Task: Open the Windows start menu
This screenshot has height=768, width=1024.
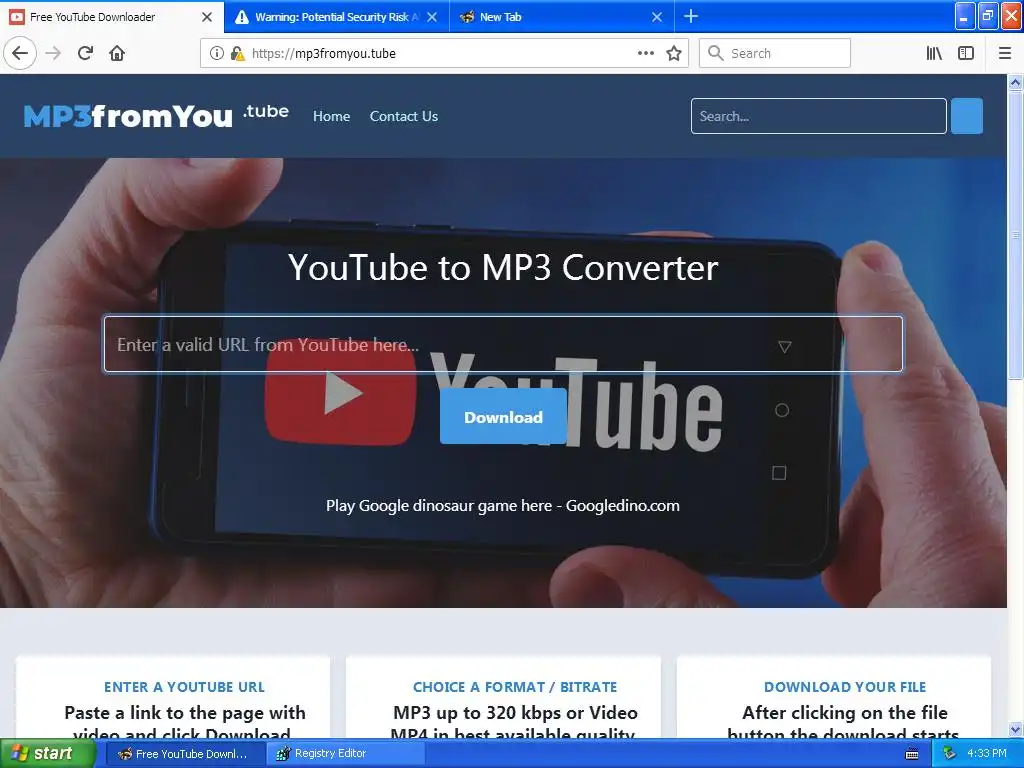Action: [46, 754]
